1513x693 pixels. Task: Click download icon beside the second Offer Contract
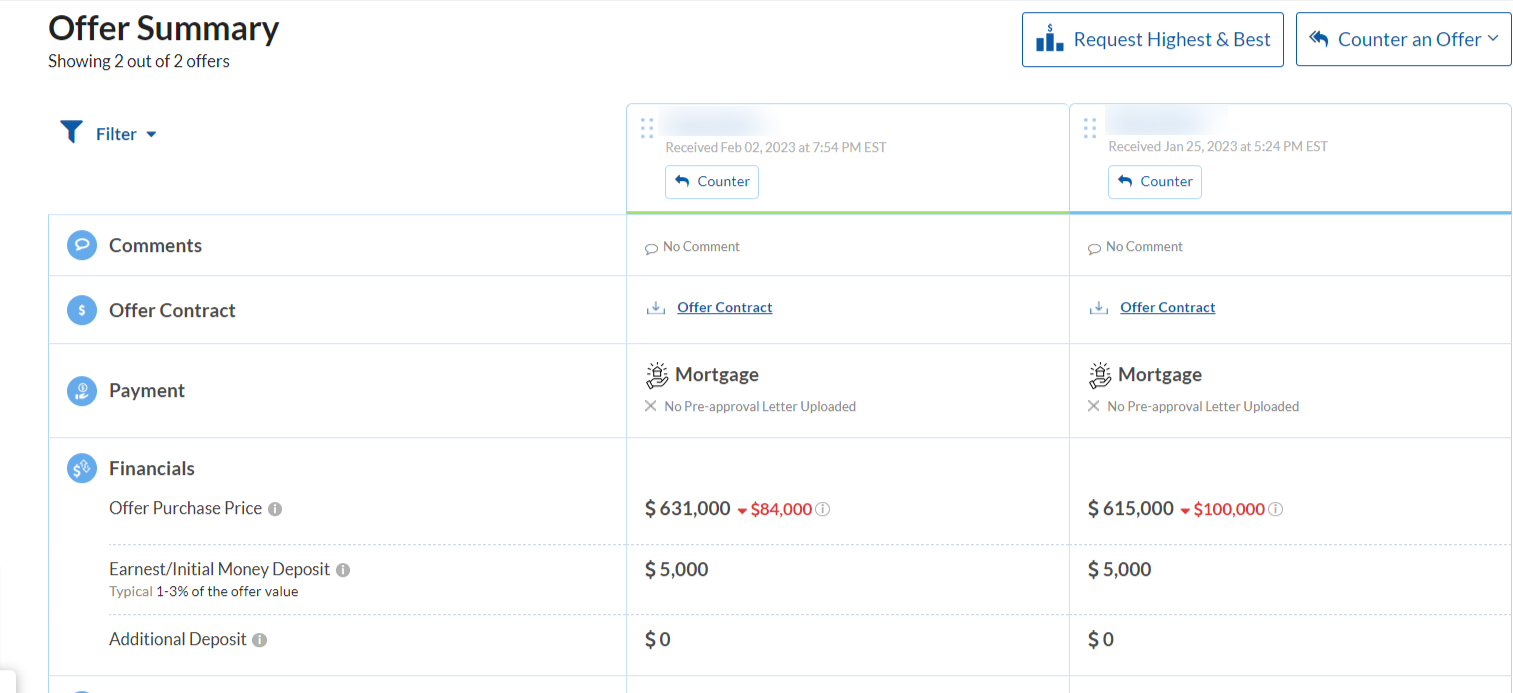1099,308
